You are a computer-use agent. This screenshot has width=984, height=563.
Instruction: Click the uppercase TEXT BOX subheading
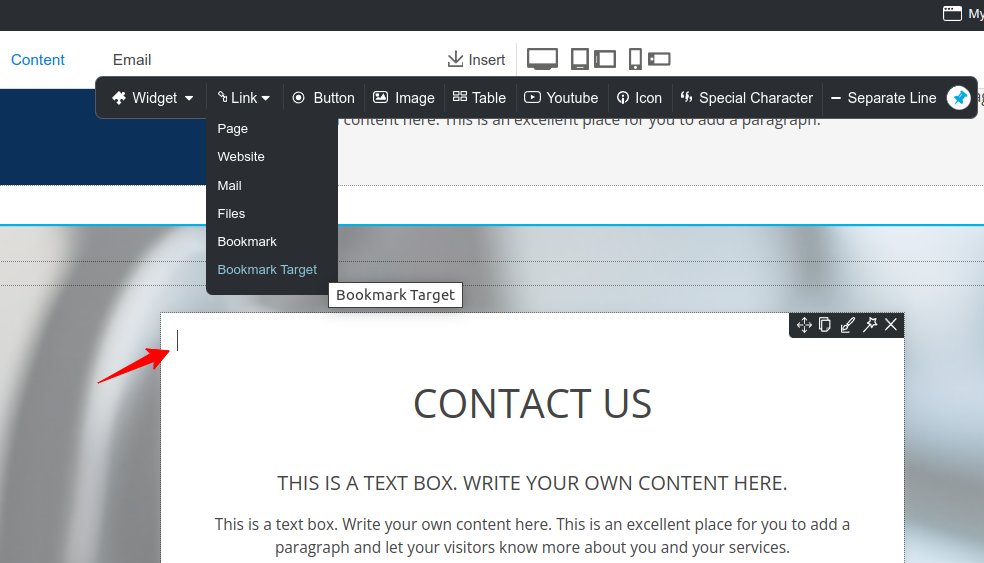coord(532,483)
